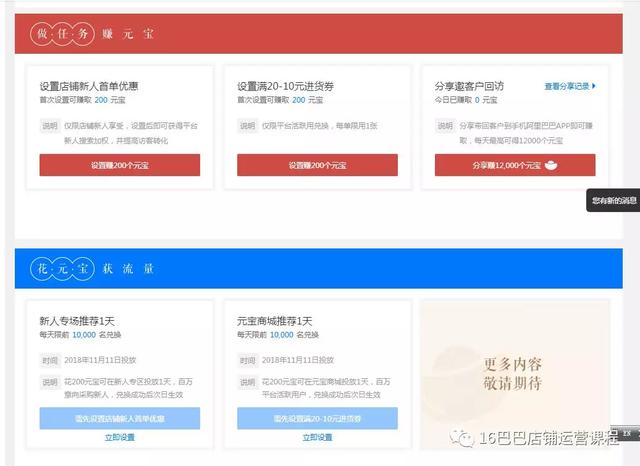Click the 赚元宝 heading text in red banner
Screen dimensions: 640x466
[x=128, y=33]
